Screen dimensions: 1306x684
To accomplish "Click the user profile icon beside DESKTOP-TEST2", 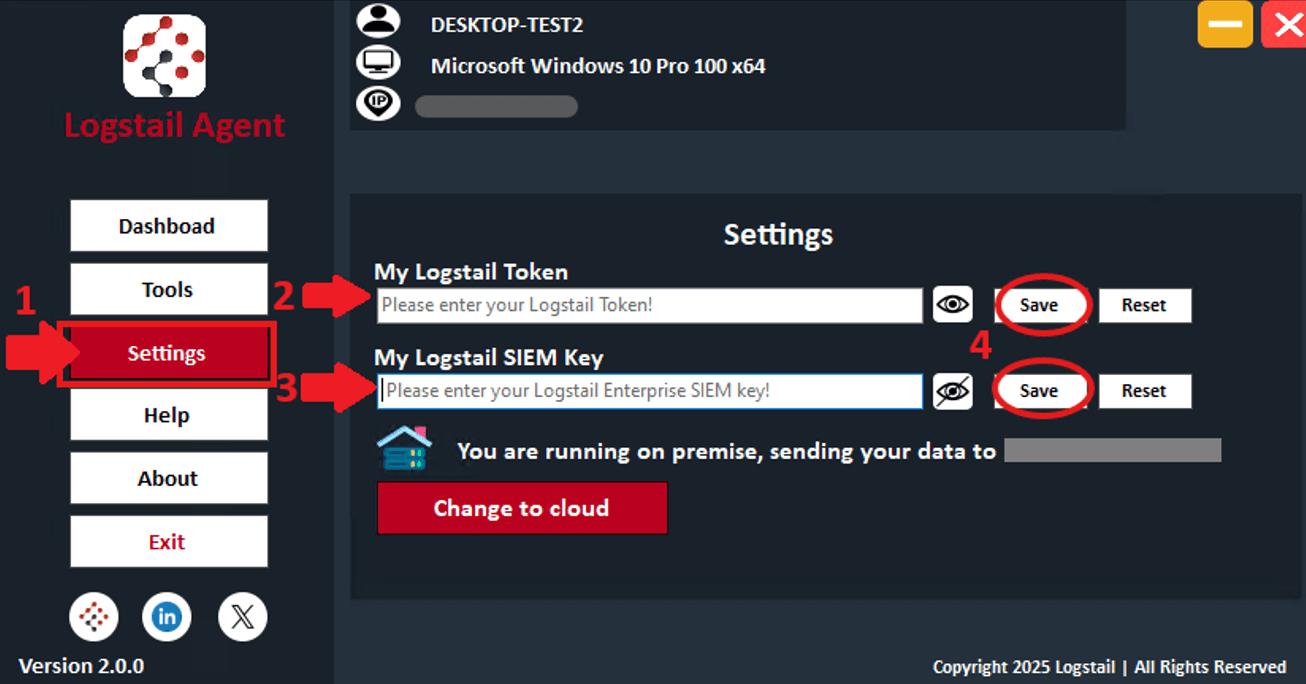I will coord(378,20).
